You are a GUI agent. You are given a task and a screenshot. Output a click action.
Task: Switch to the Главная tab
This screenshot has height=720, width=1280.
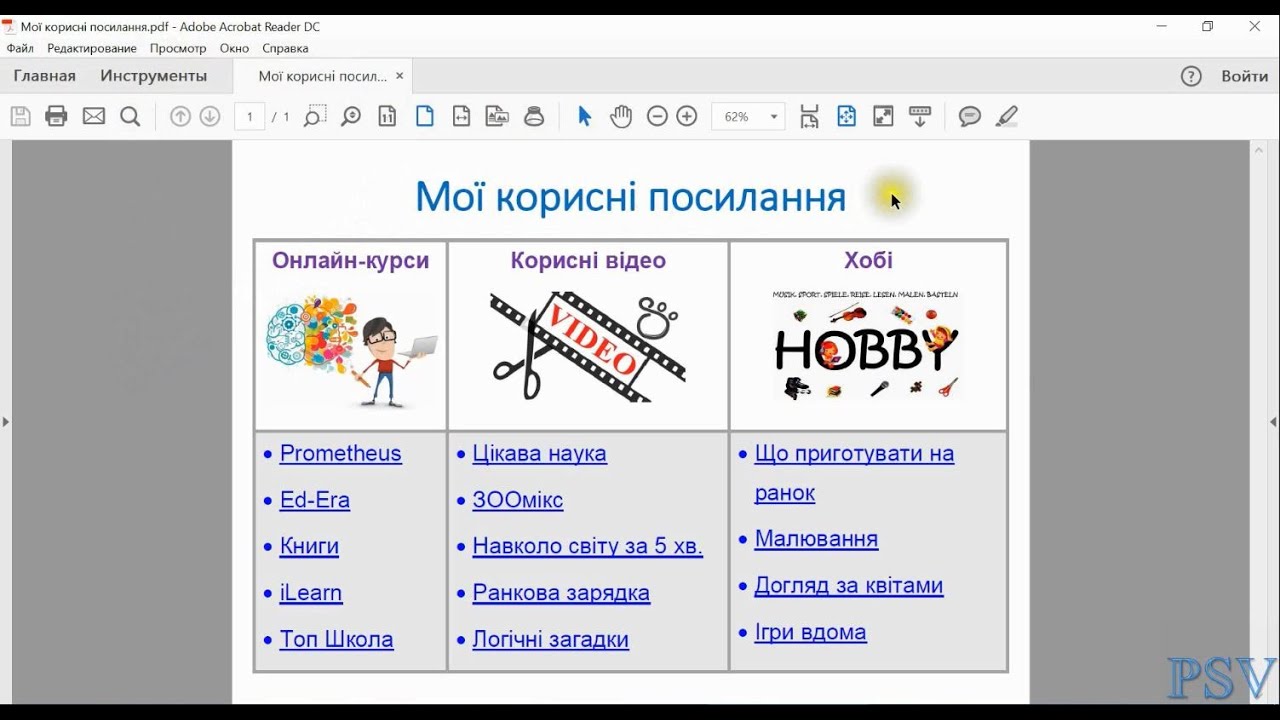[44, 76]
